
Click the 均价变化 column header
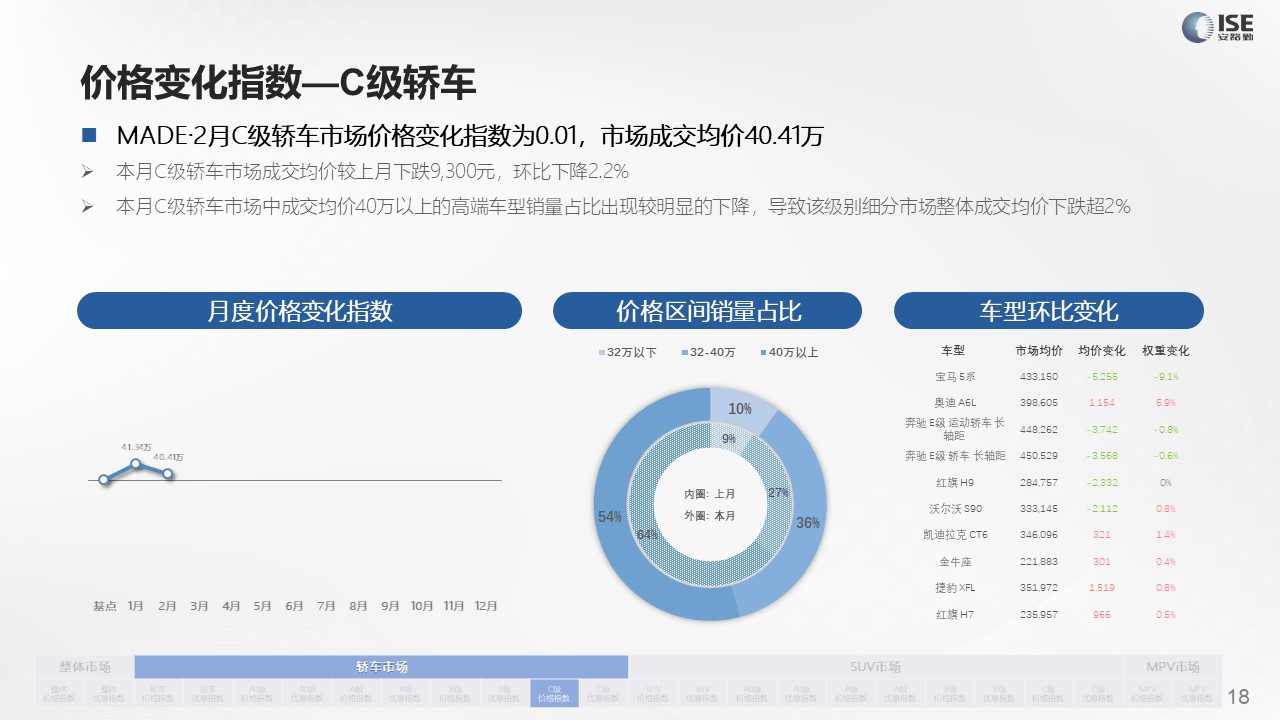coord(1102,351)
